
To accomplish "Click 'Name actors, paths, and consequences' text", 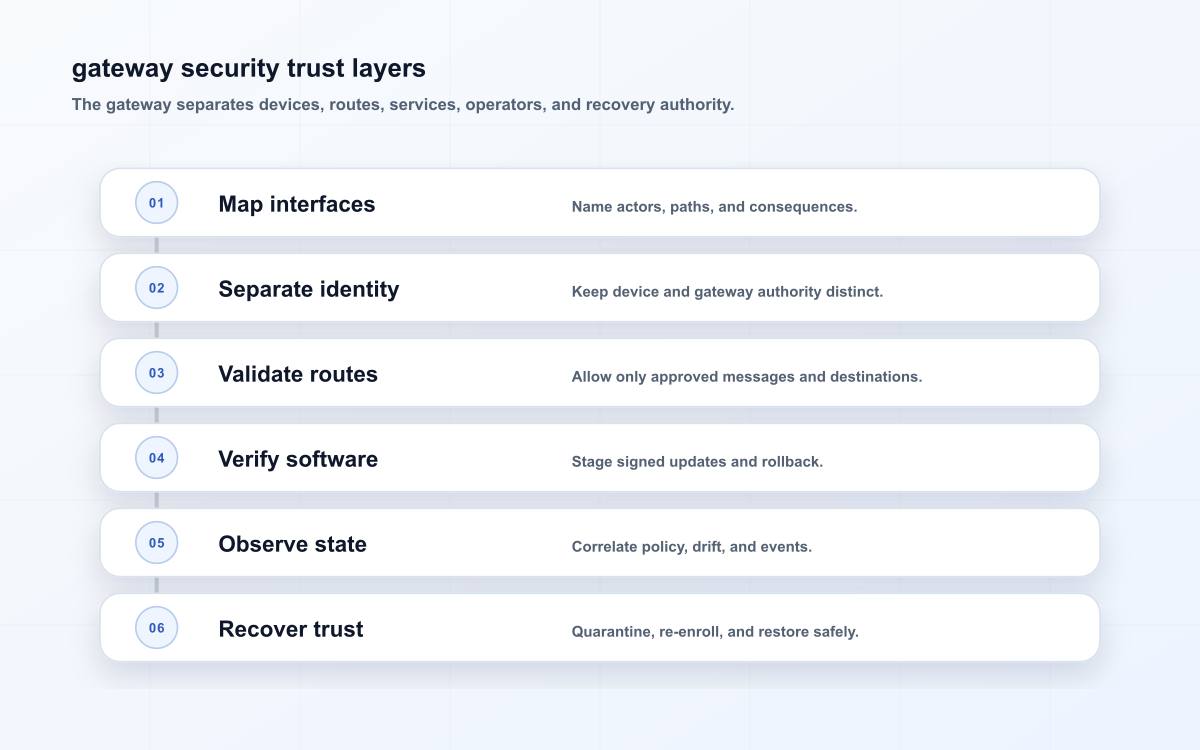I will (714, 207).
